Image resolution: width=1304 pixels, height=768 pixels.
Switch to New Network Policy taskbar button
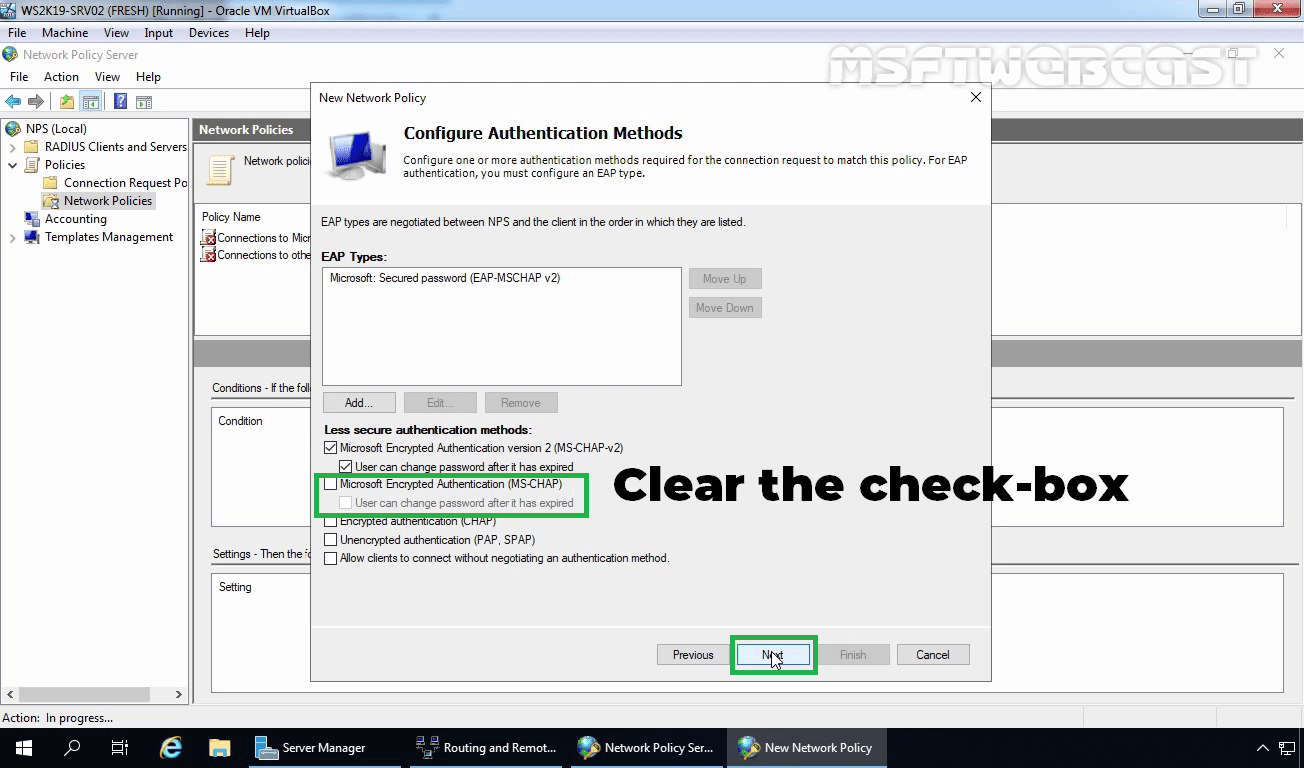click(806, 748)
